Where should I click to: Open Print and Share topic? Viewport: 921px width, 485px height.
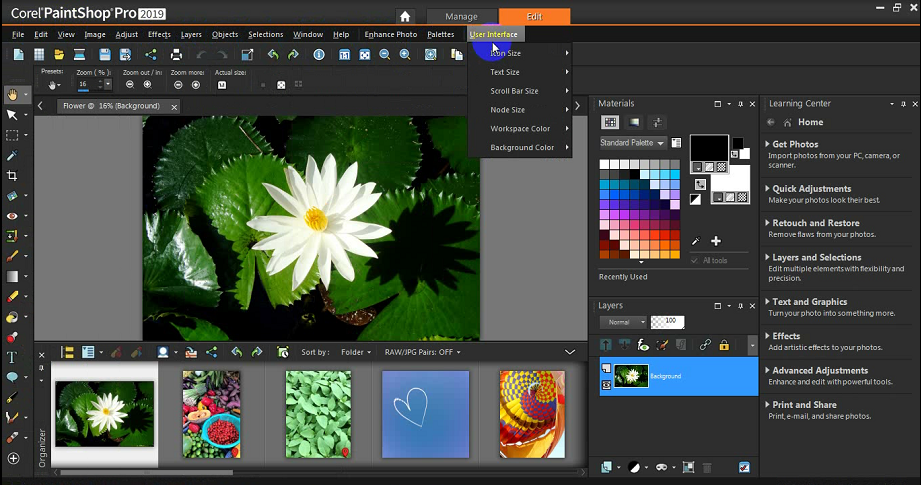pos(804,405)
